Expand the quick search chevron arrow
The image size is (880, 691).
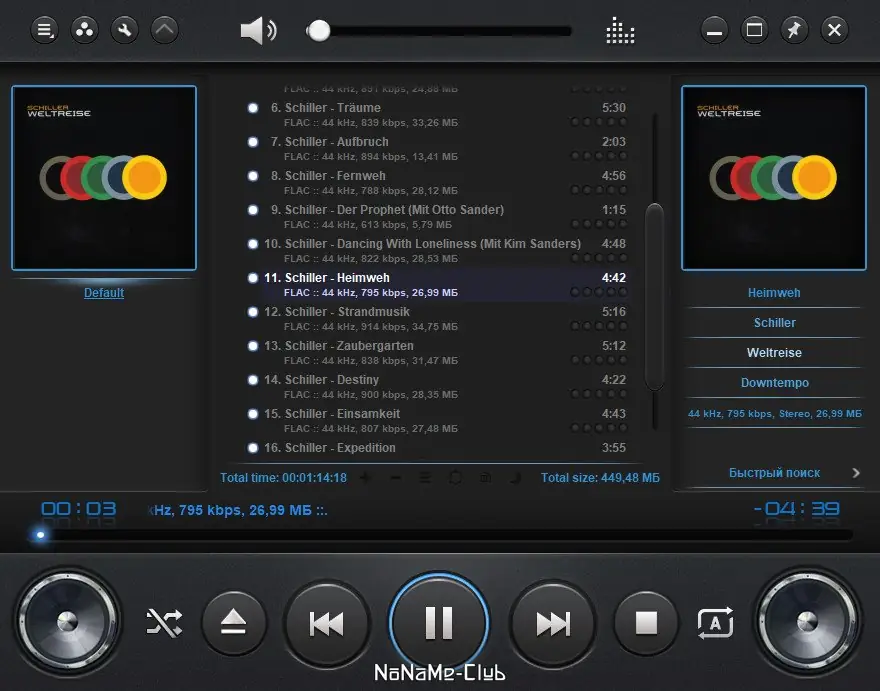pyautogui.click(x=856, y=473)
